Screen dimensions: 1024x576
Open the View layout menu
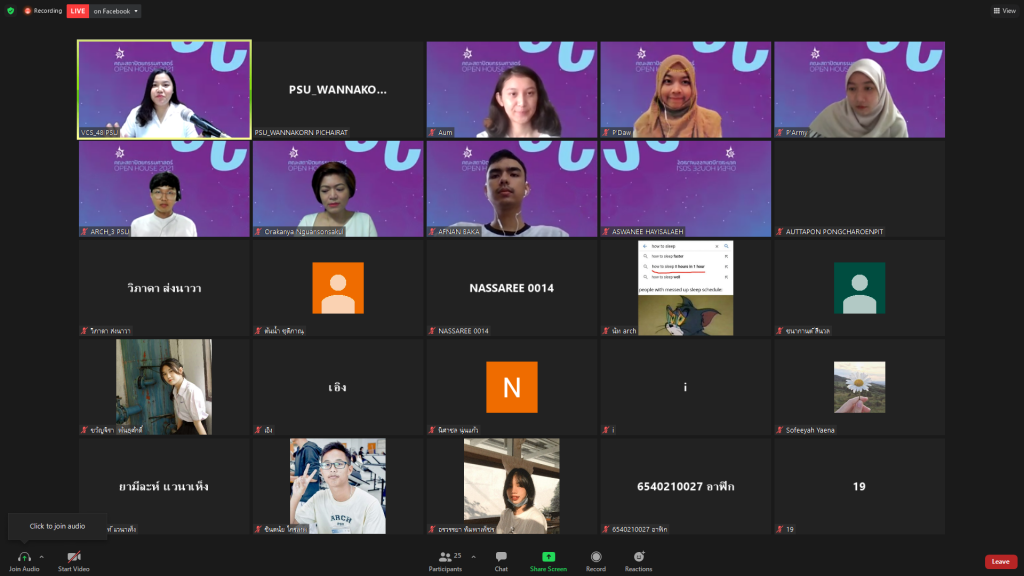pyautogui.click(x=1003, y=11)
